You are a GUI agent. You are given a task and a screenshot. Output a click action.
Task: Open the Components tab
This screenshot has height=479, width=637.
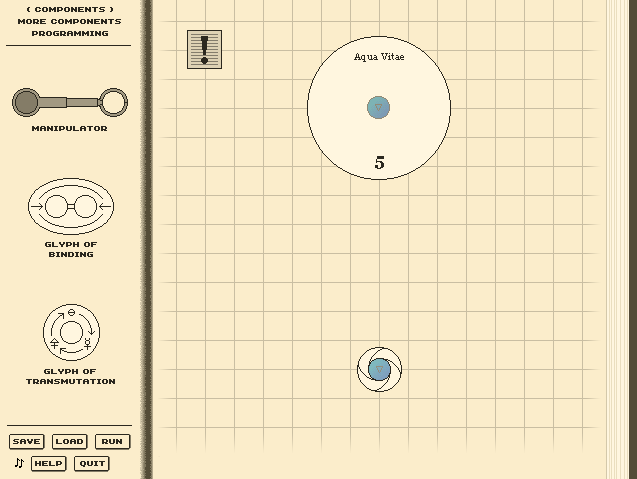click(x=69, y=9)
